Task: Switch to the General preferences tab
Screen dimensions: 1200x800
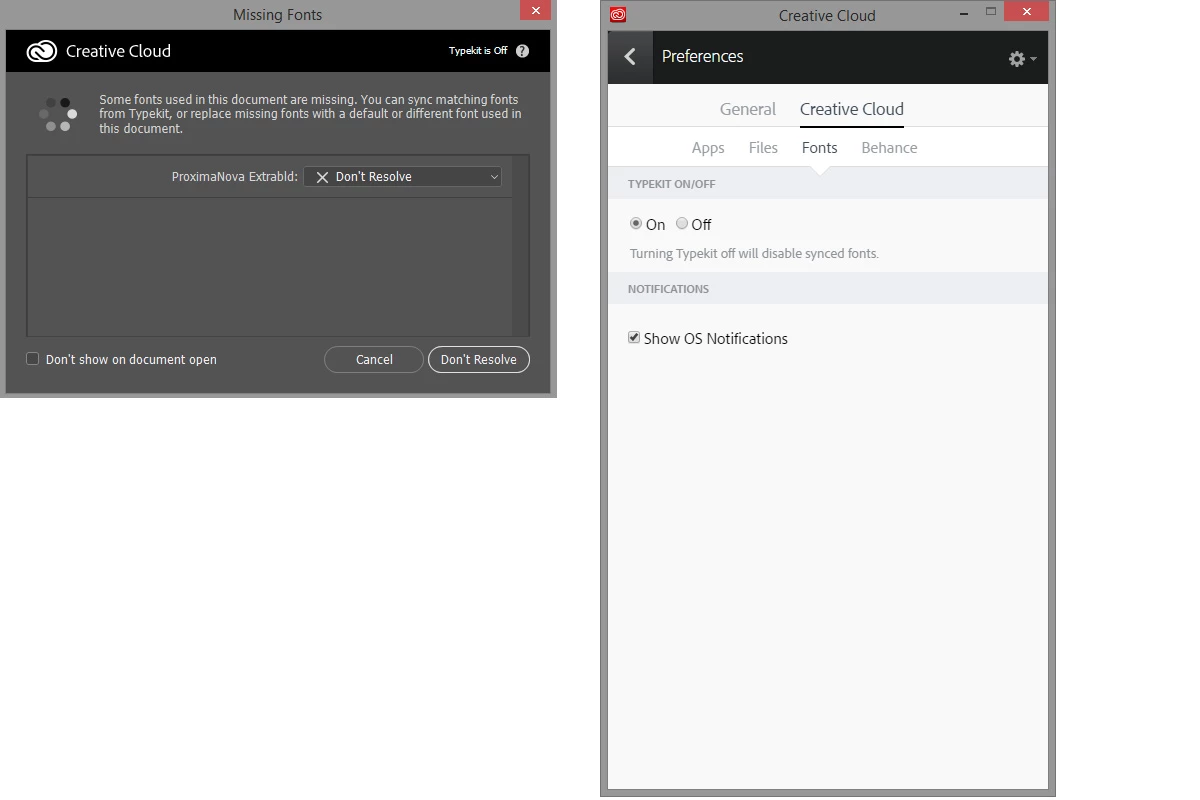Action: pyautogui.click(x=748, y=109)
